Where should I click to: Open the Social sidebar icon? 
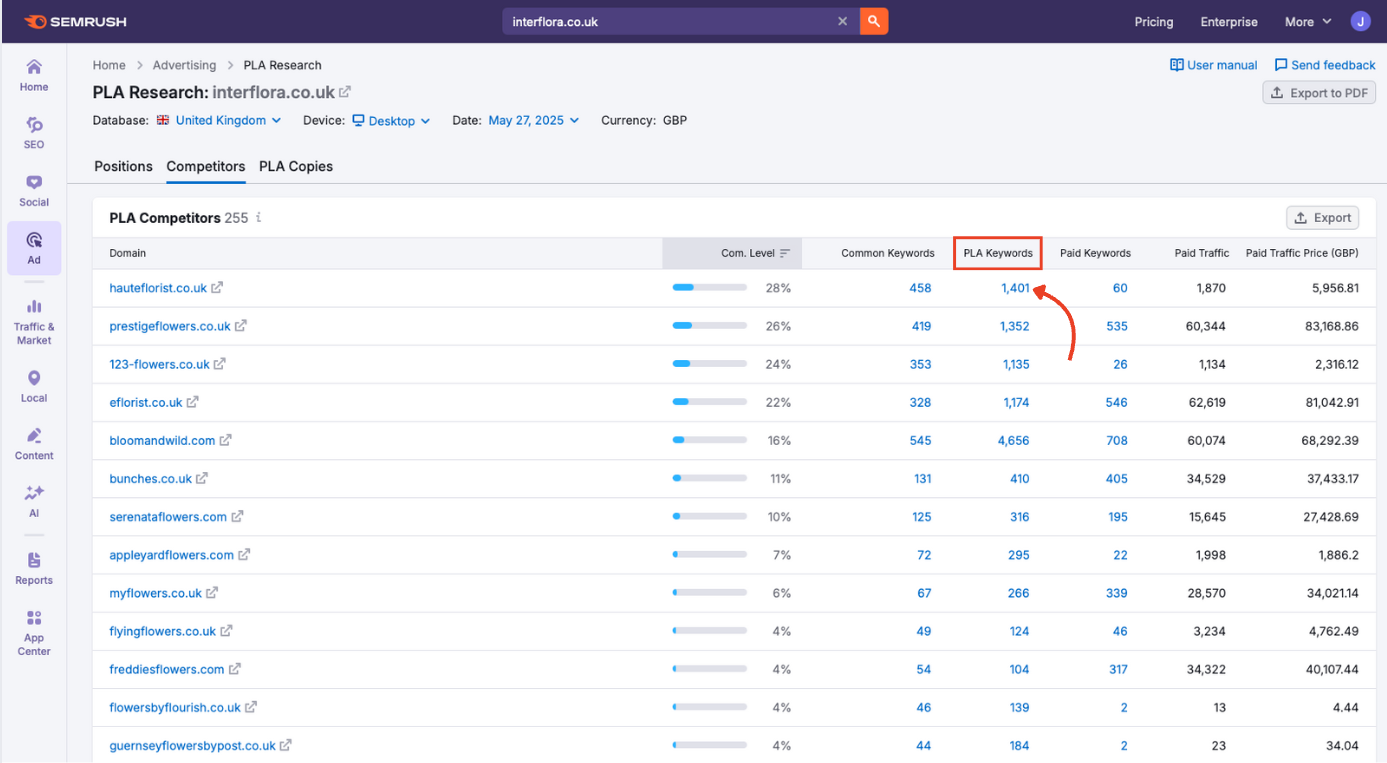(x=34, y=190)
